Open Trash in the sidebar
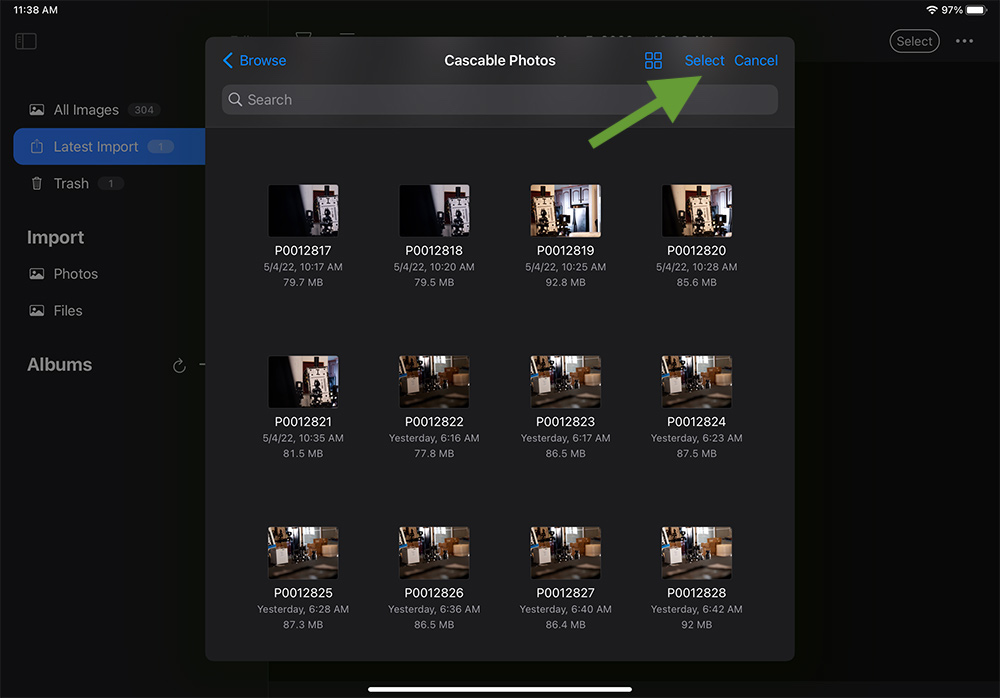The image size is (1000, 698). tap(71, 184)
